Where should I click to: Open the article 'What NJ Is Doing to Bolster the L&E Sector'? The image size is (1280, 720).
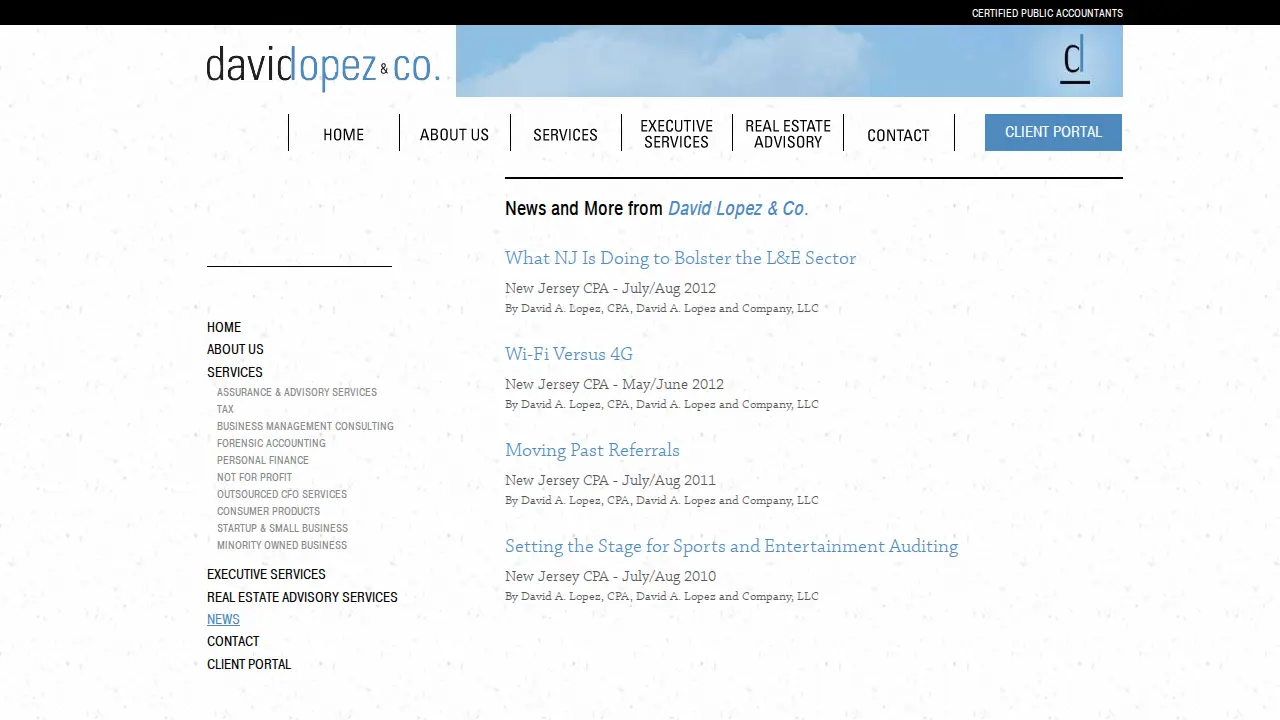(x=680, y=258)
